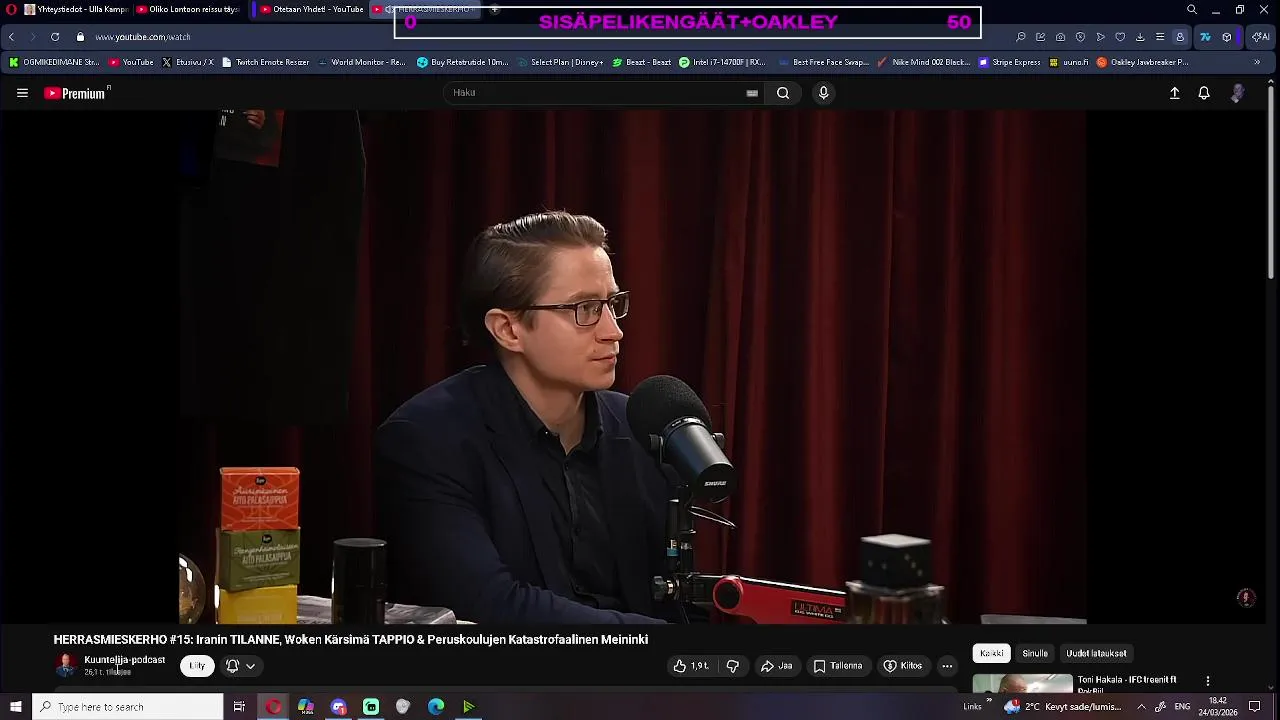Open Kuuntelijja-podcast channel avatar
The width and height of the screenshot is (1280, 720).
[x=66, y=665]
